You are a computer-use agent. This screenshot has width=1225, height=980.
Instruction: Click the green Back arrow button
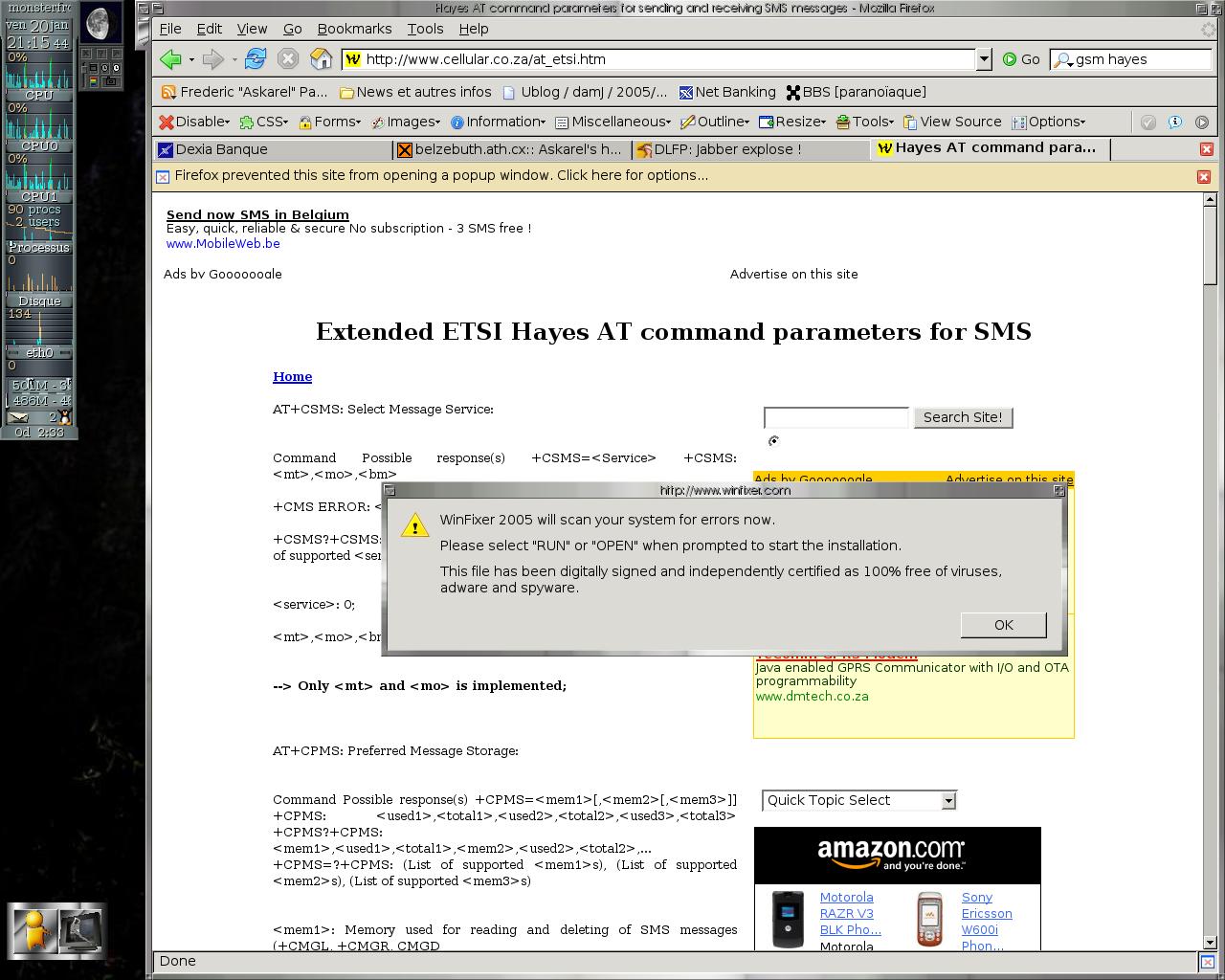click(x=170, y=59)
